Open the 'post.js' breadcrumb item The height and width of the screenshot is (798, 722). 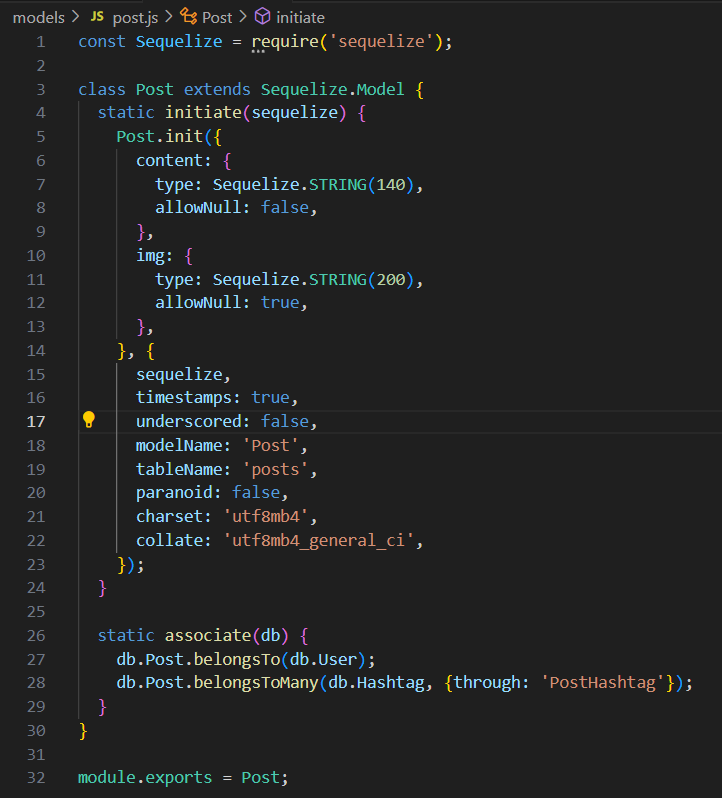[x=135, y=18]
